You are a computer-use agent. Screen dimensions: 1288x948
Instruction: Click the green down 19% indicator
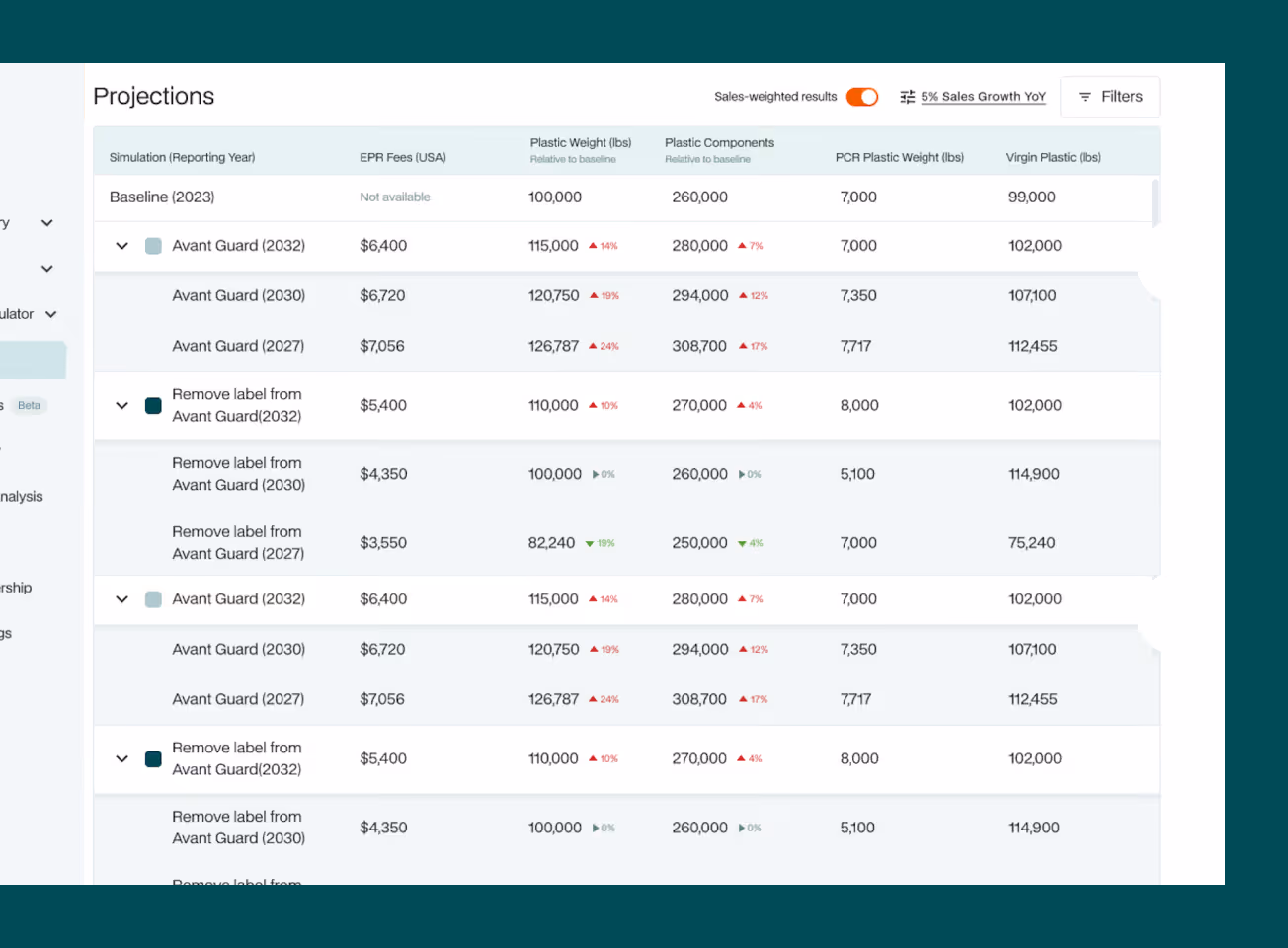tap(600, 543)
